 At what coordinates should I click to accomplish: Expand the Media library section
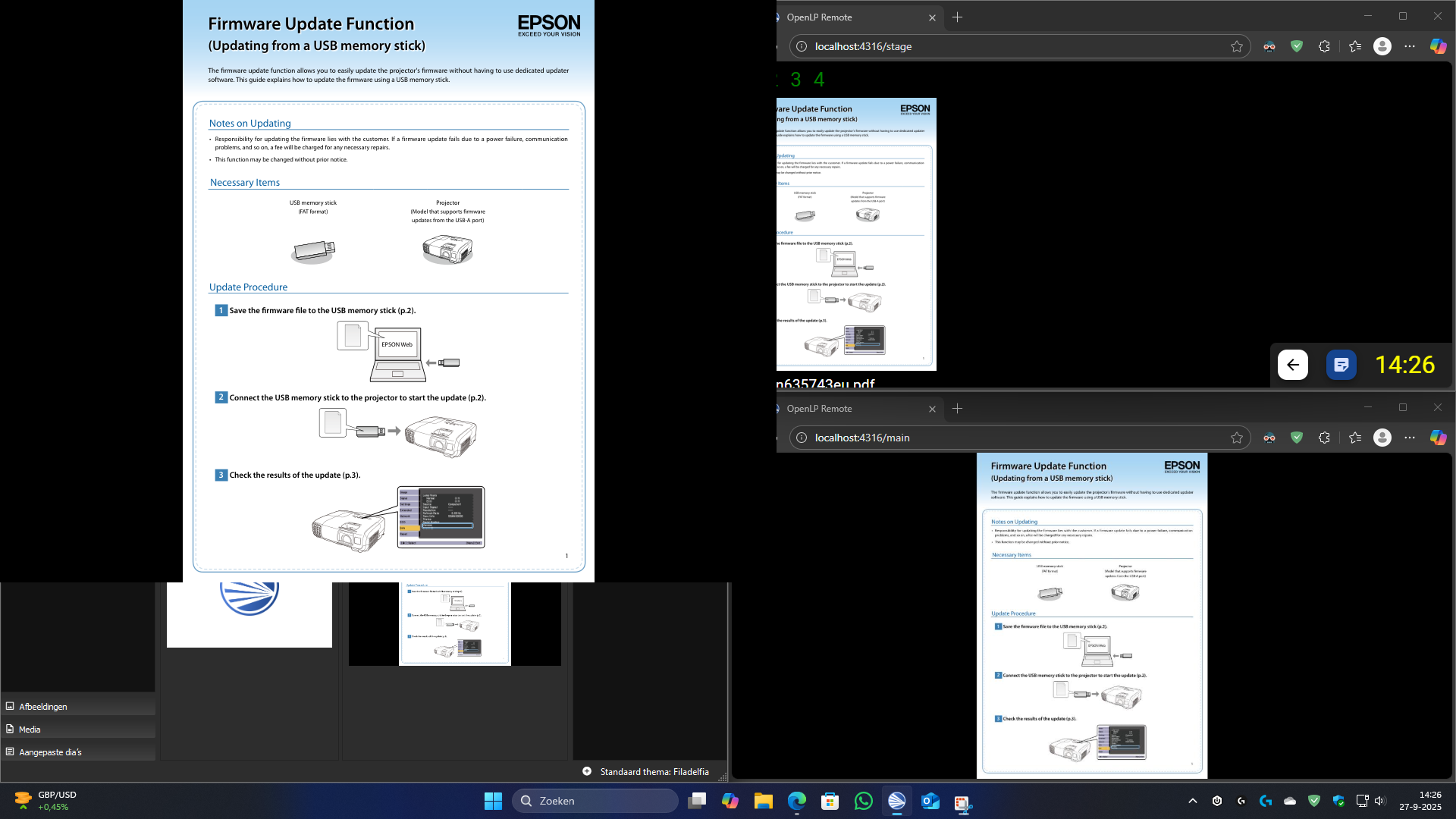point(30,729)
